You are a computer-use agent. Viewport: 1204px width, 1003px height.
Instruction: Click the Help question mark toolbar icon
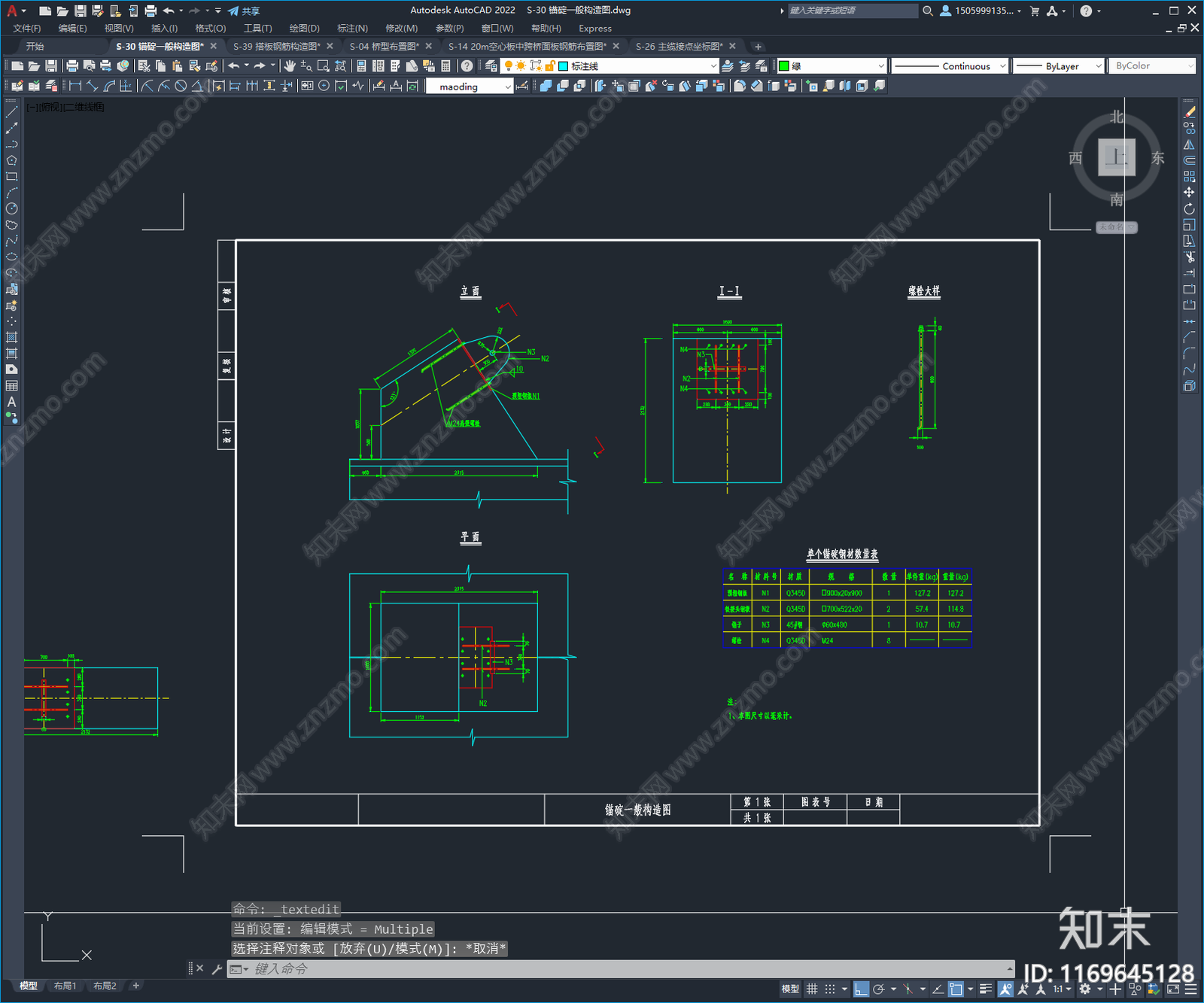pyautogui.click(x=467, y=66)
